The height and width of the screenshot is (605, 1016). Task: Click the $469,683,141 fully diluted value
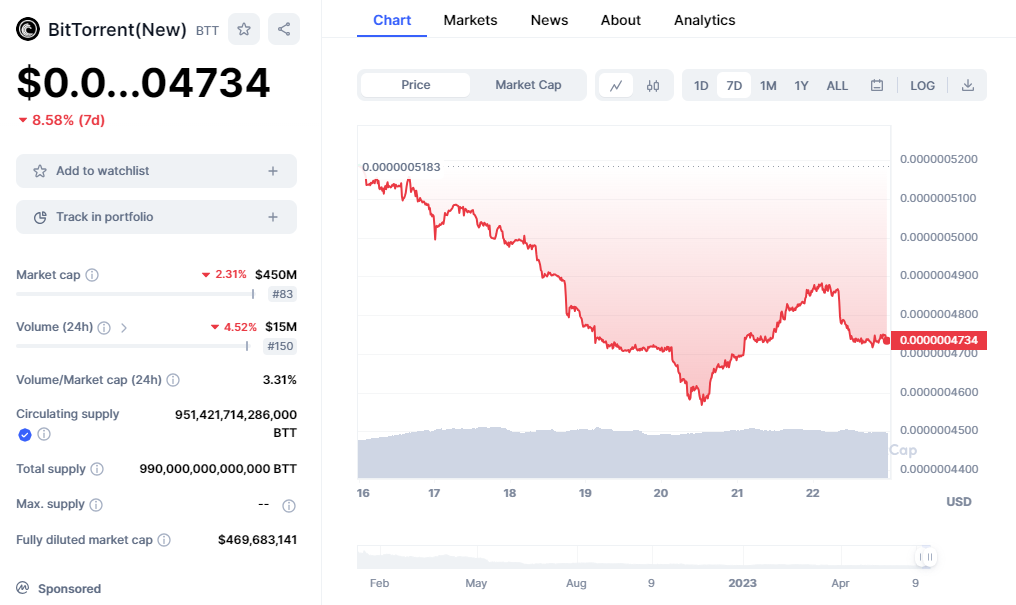(x=257, y=540)
